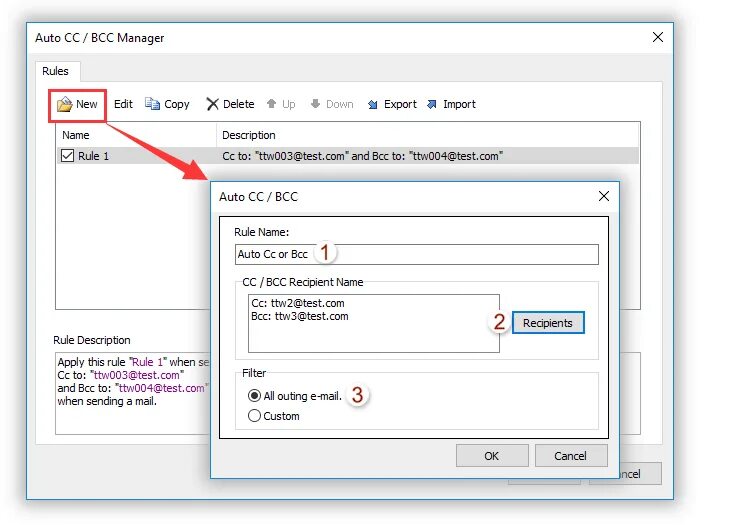Click 'Bcc: ttw3@test.com' recipient line
The width and height of the screenshot is (731, 525).
[x=299, y=316]
